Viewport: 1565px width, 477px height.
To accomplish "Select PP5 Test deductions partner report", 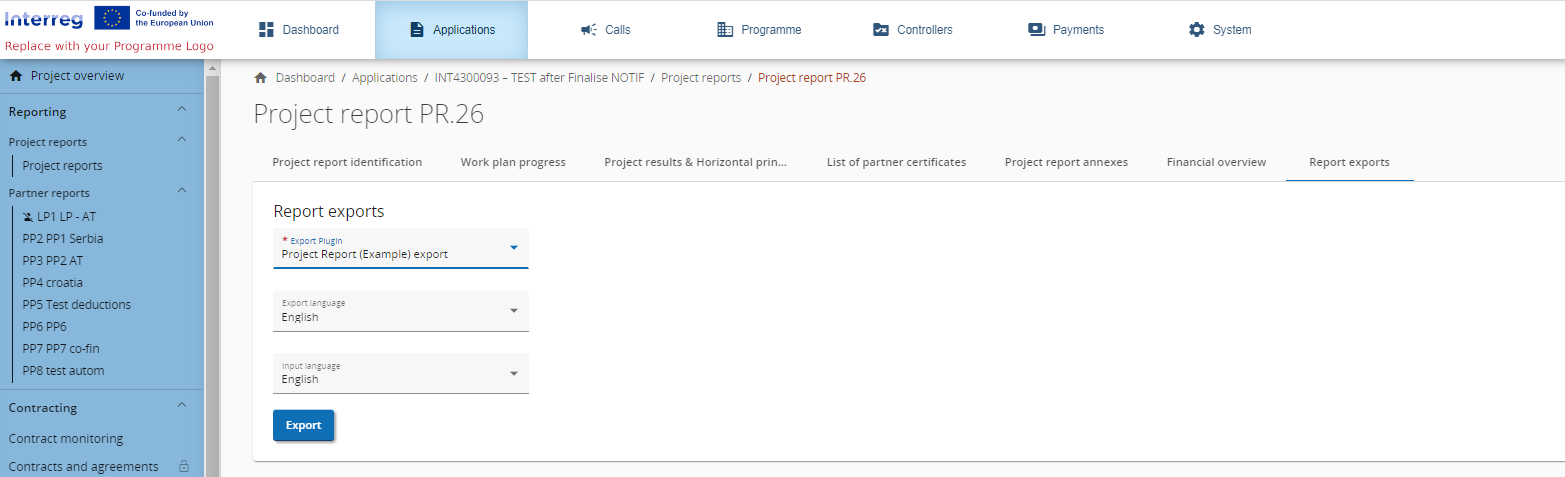I will point(76,304).
